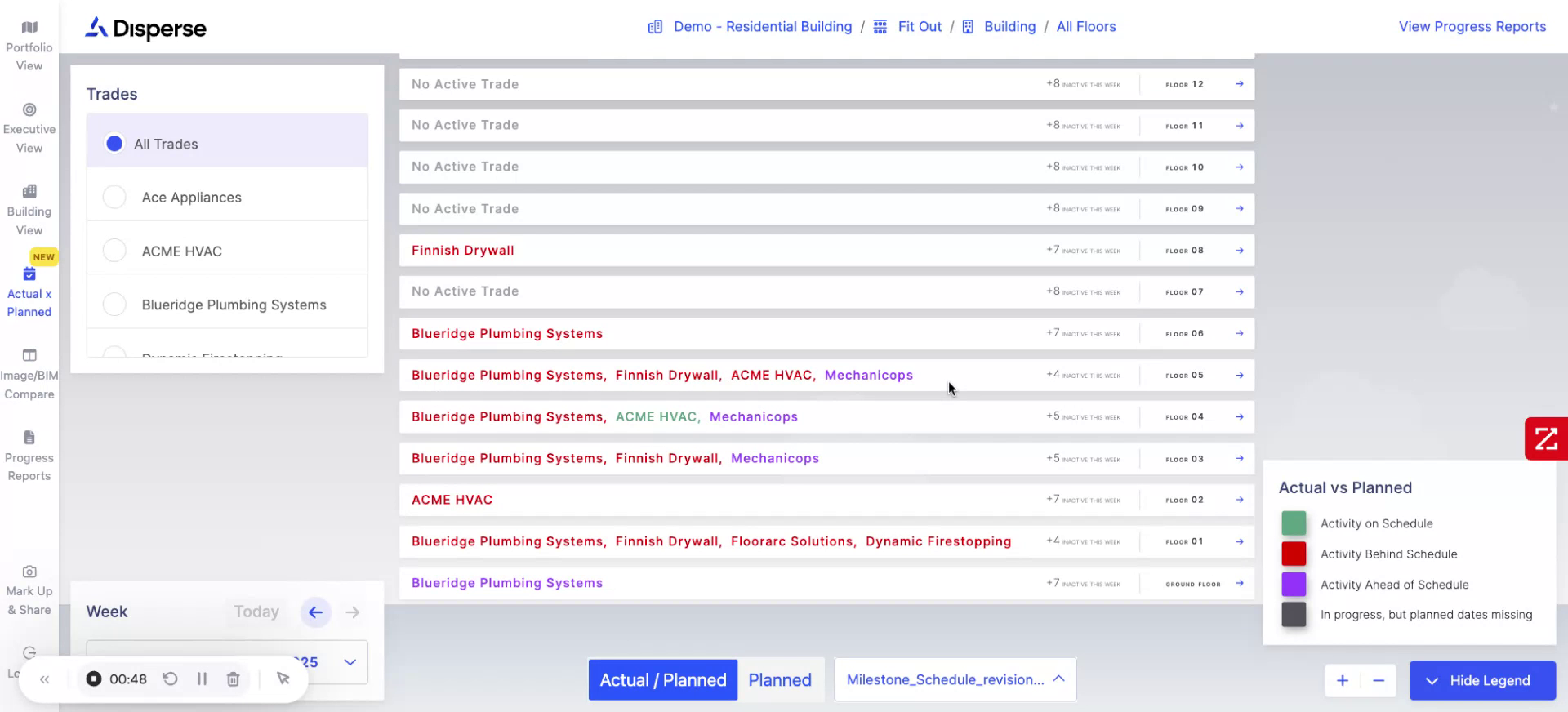Go to previous week arrow
1568x712 pixels.
315,612
